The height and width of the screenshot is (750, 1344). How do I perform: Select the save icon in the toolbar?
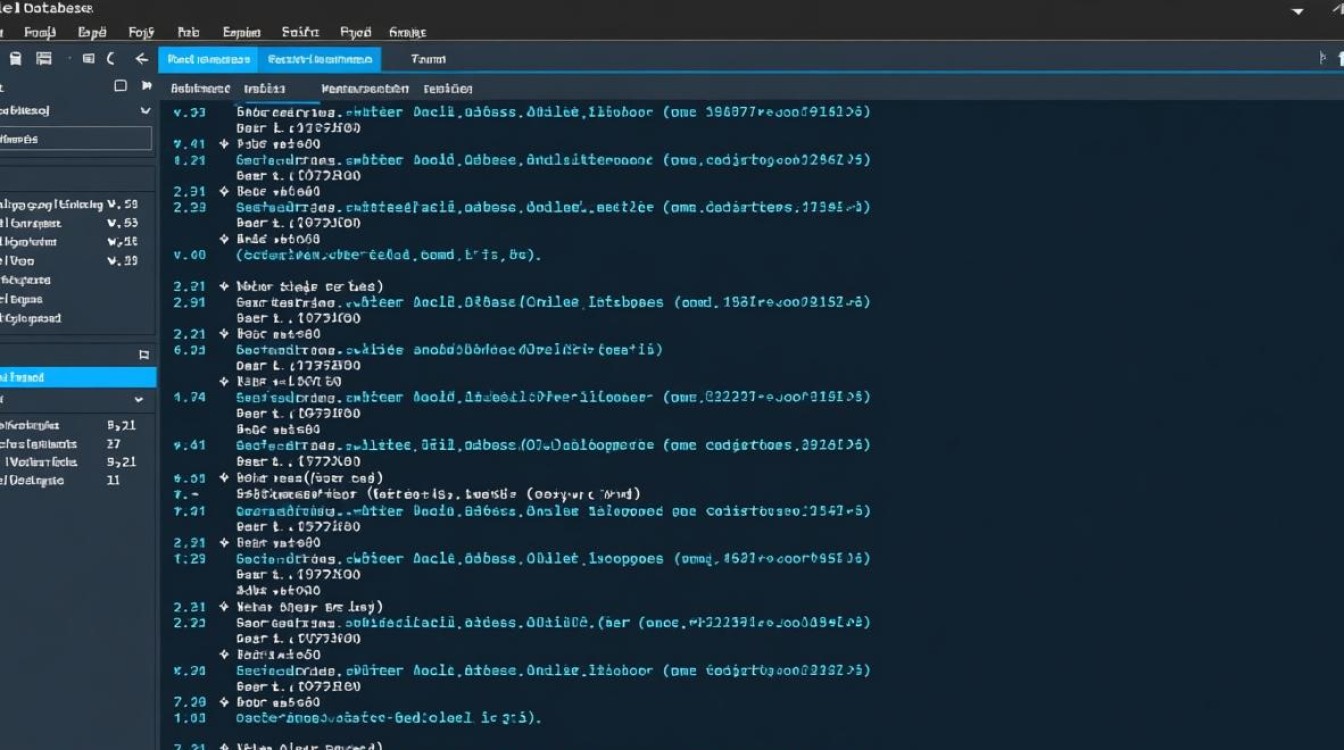click(16, 58)
